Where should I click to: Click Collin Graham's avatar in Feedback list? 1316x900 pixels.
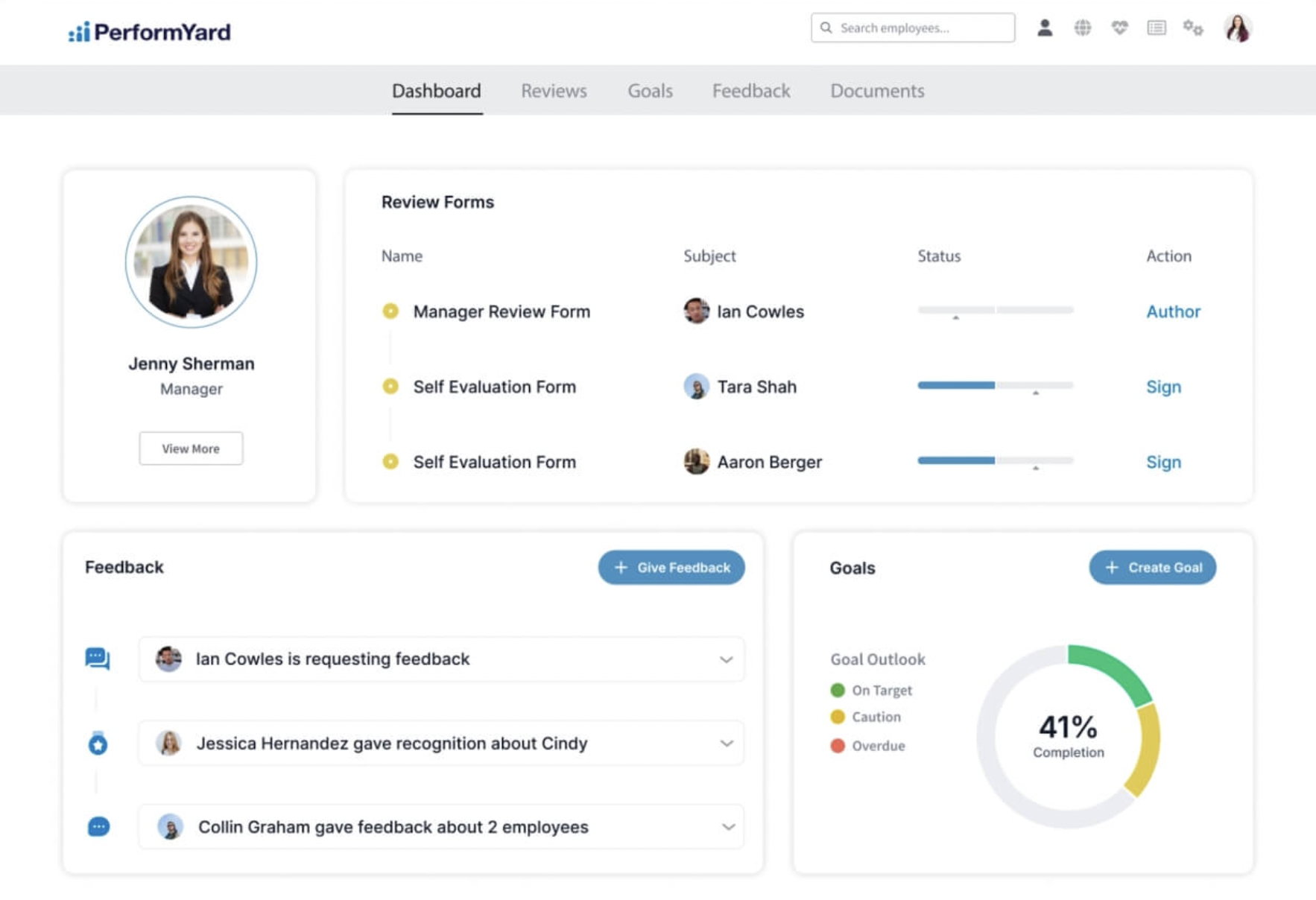click(x=170, y=826)
